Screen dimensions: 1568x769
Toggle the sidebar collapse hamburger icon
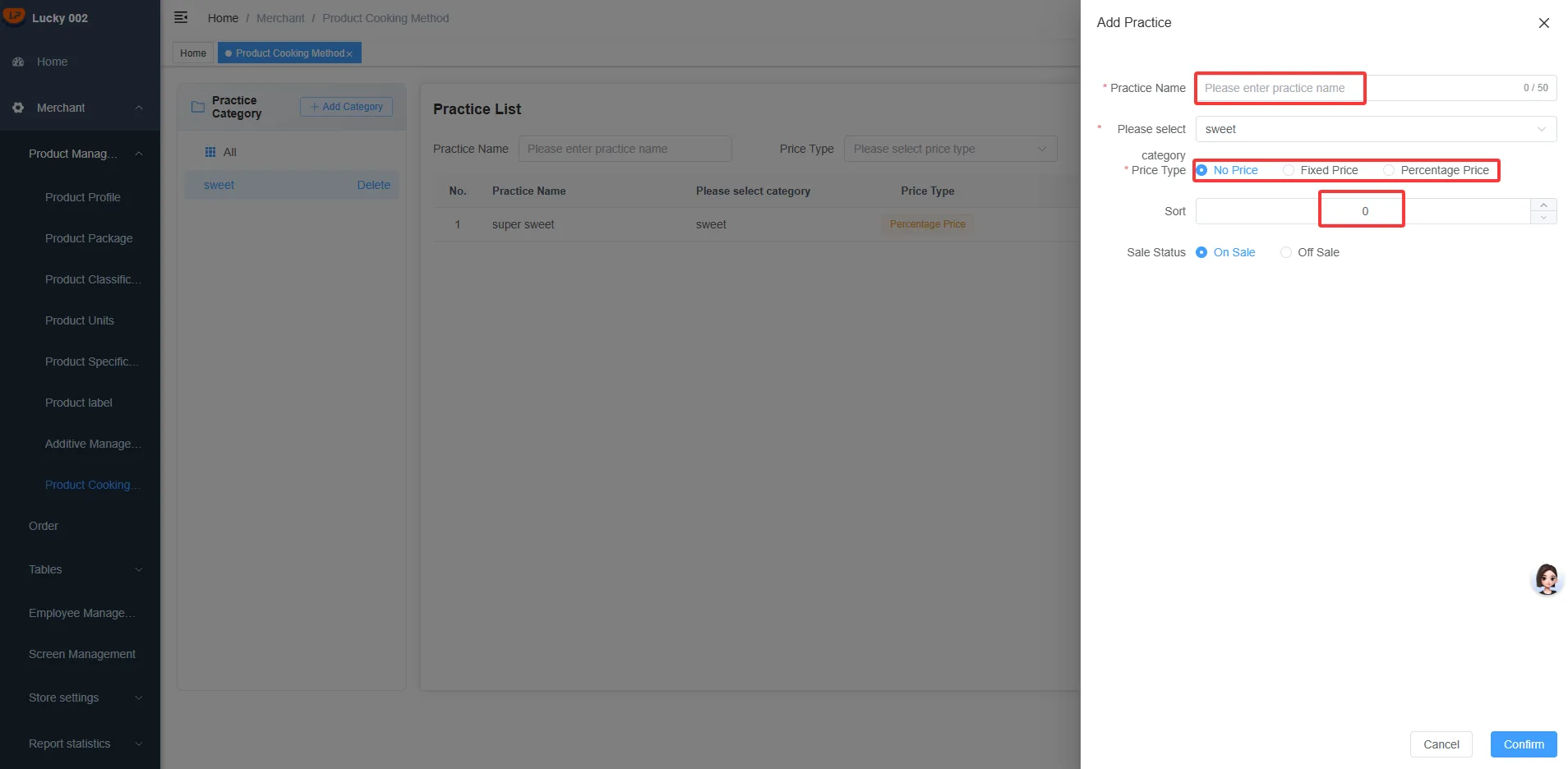click(181, 17)
